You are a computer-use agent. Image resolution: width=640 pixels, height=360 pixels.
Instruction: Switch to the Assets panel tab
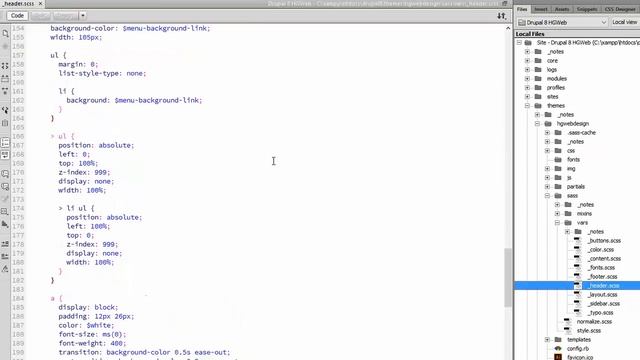coord(562,9)
